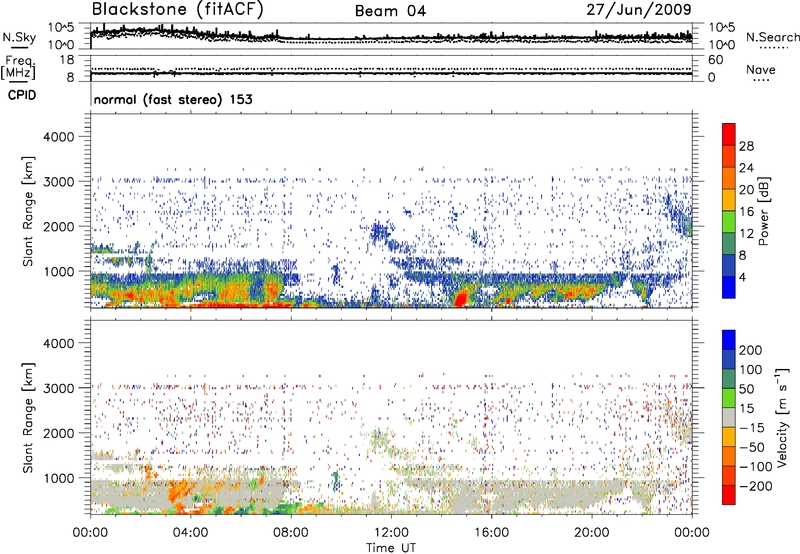The image size is (800, 554).
Task: Click the '18' frequency axis tick
Action: pos(67,60)
